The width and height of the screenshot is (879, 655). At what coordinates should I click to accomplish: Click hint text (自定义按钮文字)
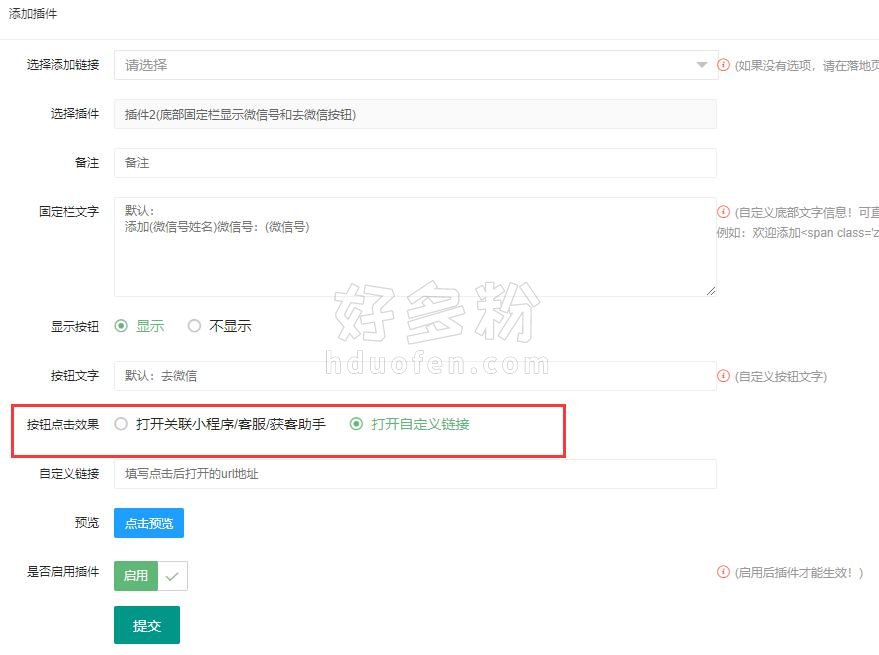781,376
